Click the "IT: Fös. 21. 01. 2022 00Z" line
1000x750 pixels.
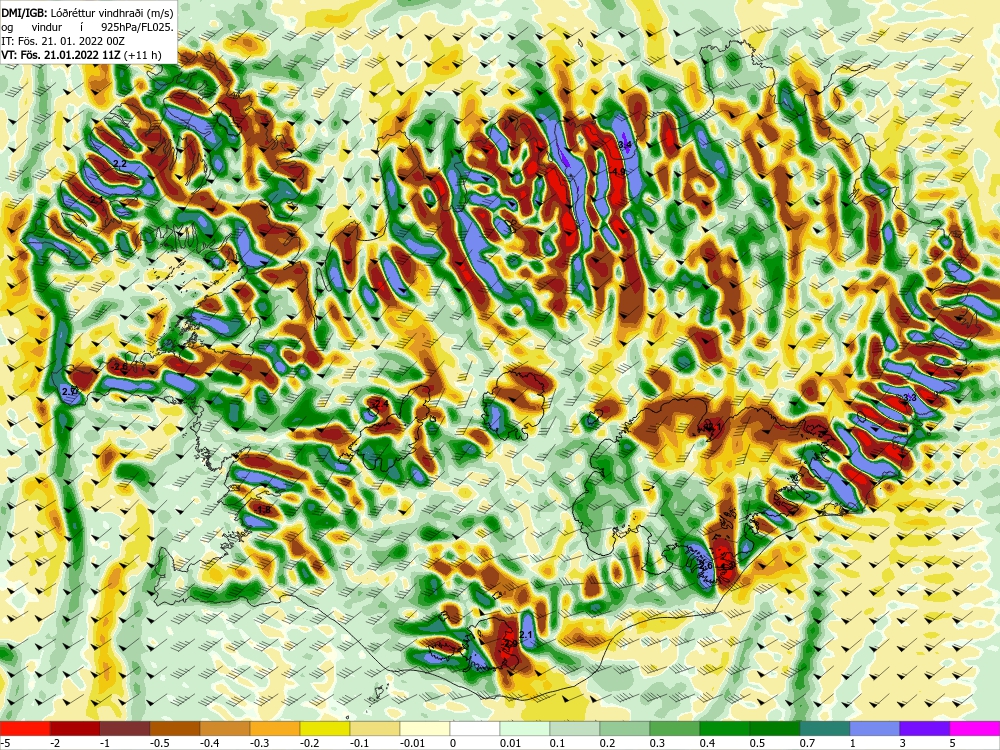pyautogui.click(x=63, y=41)
